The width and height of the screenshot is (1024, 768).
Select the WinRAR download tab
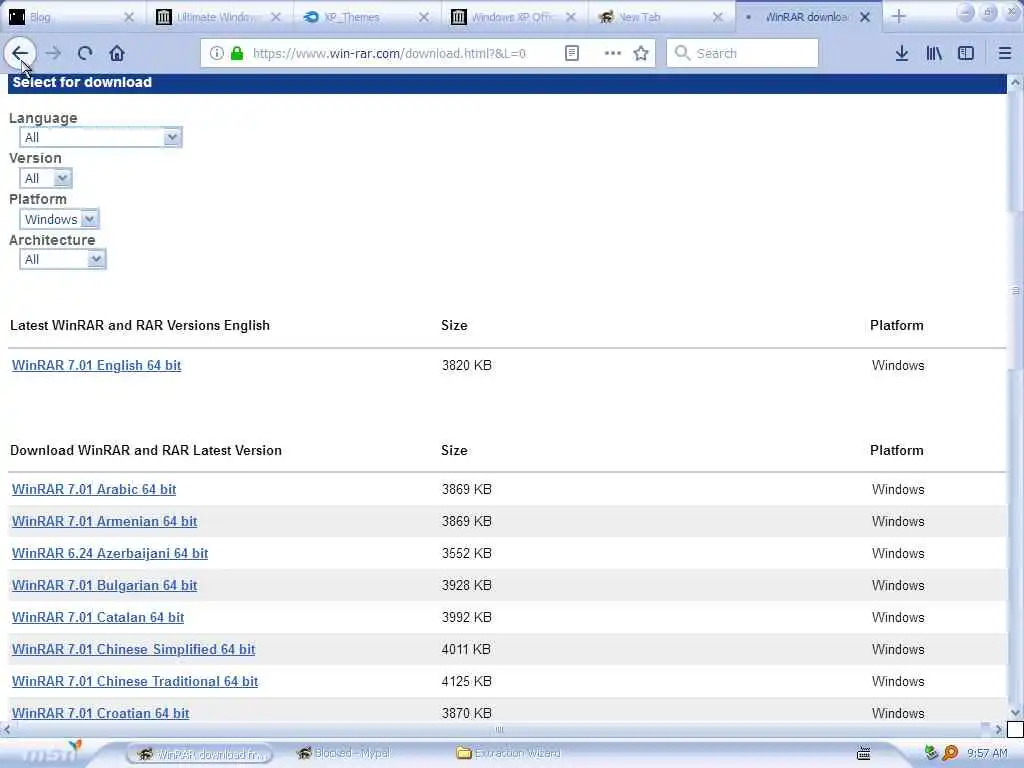pos(802,17)
